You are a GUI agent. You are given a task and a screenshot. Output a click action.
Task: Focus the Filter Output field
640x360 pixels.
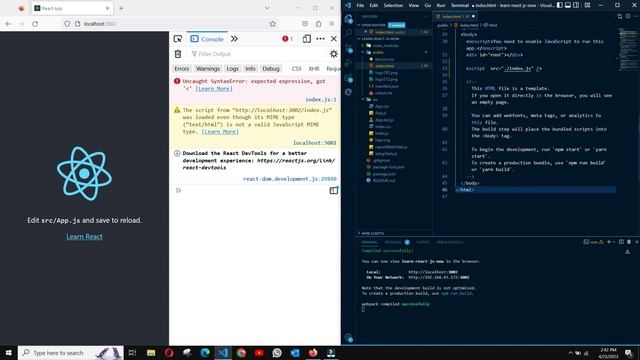257,54
